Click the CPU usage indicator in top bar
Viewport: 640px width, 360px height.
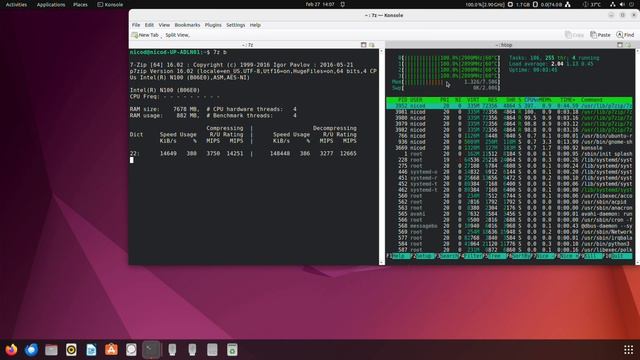point(489,4)
